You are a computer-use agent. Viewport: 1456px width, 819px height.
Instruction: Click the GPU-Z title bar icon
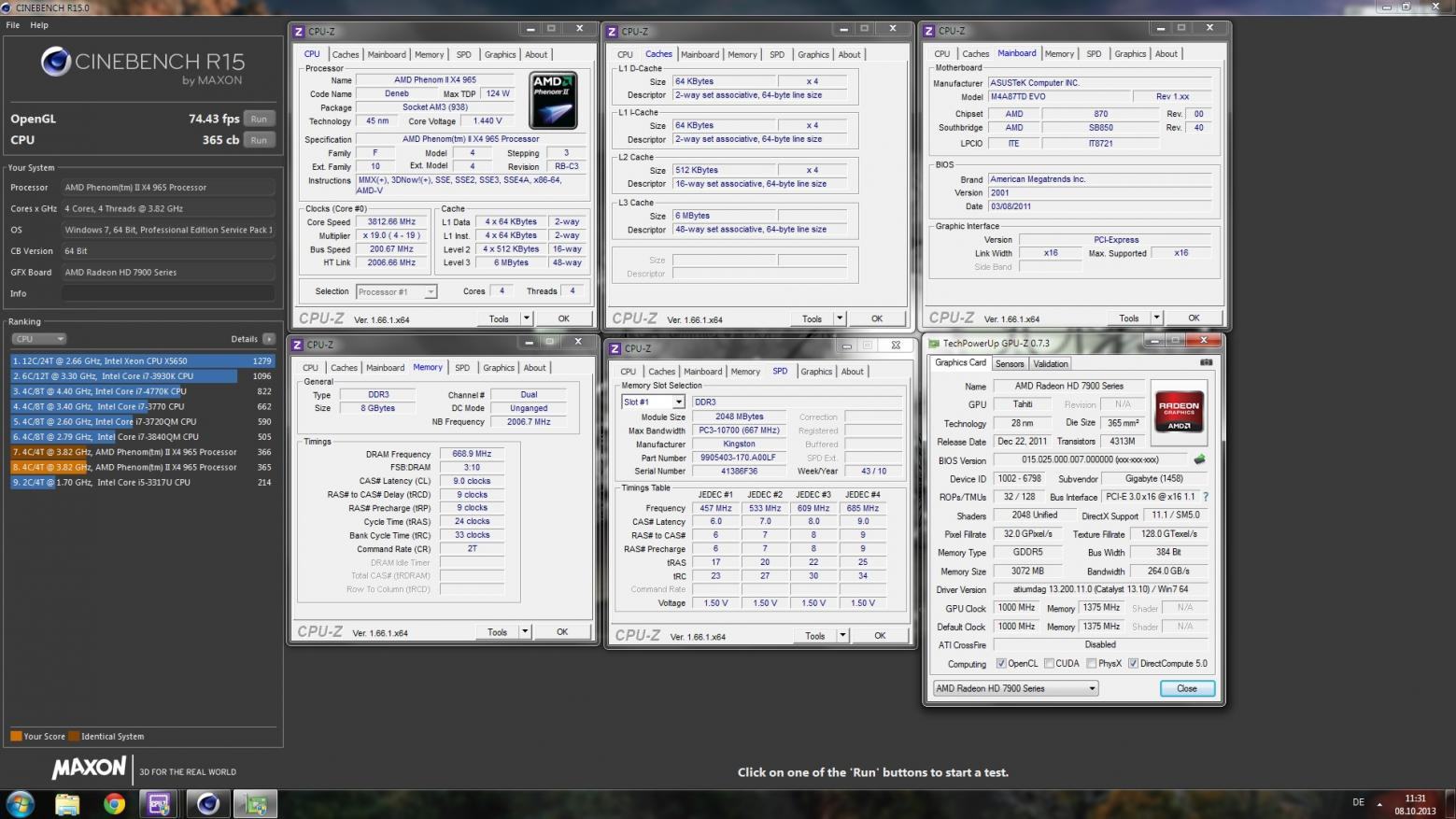(x=933, y=344)
